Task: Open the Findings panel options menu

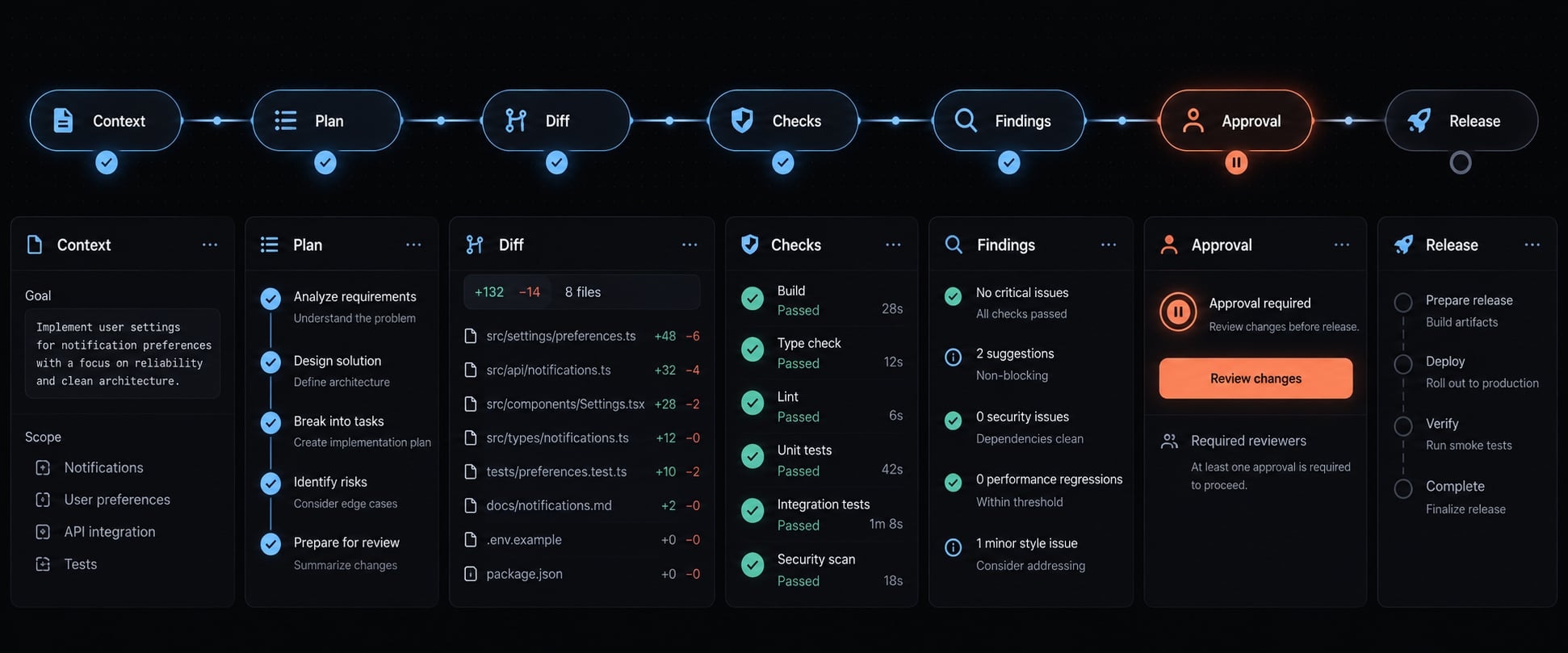Action: (1109, 245)
